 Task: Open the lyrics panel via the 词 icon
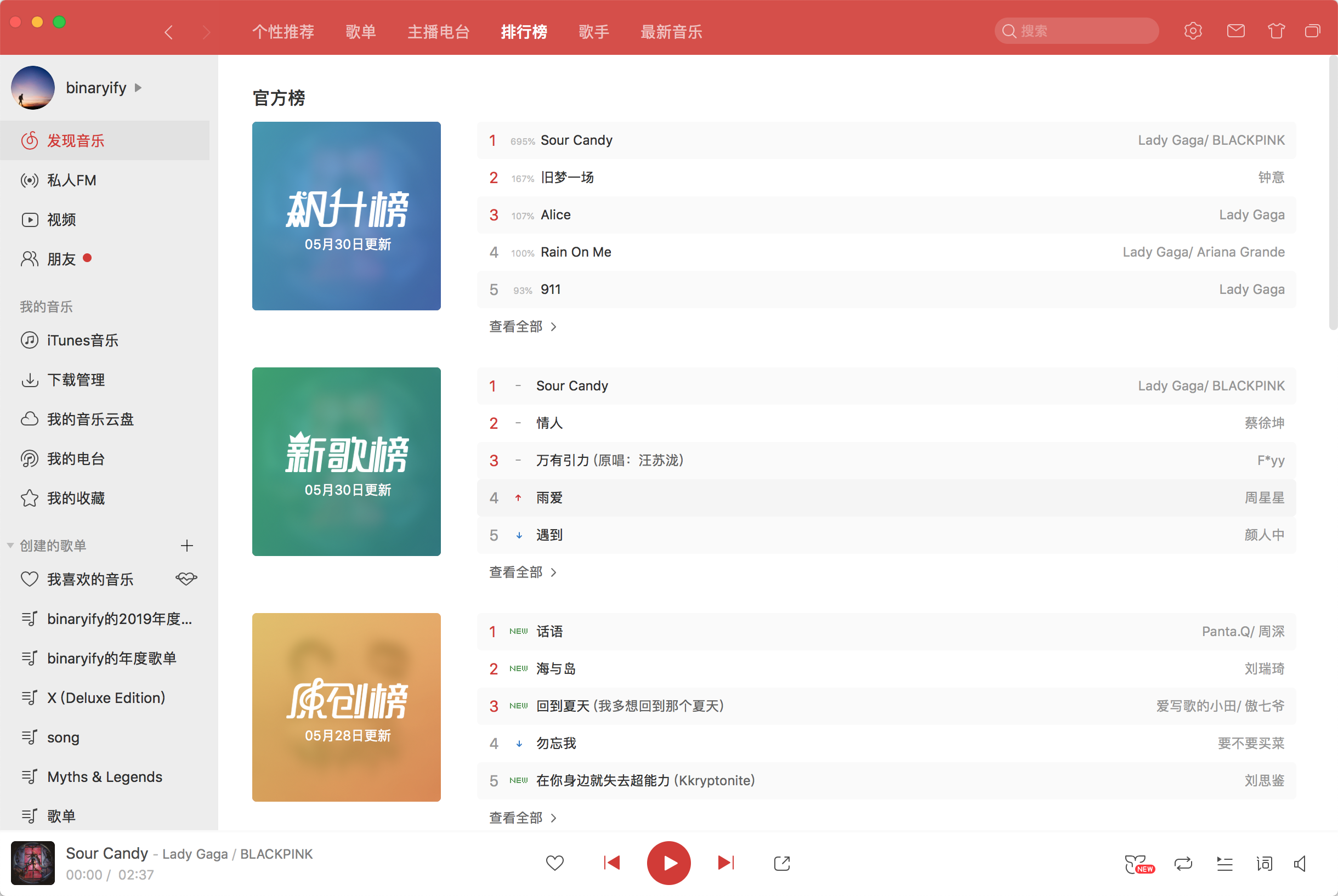1265,863
